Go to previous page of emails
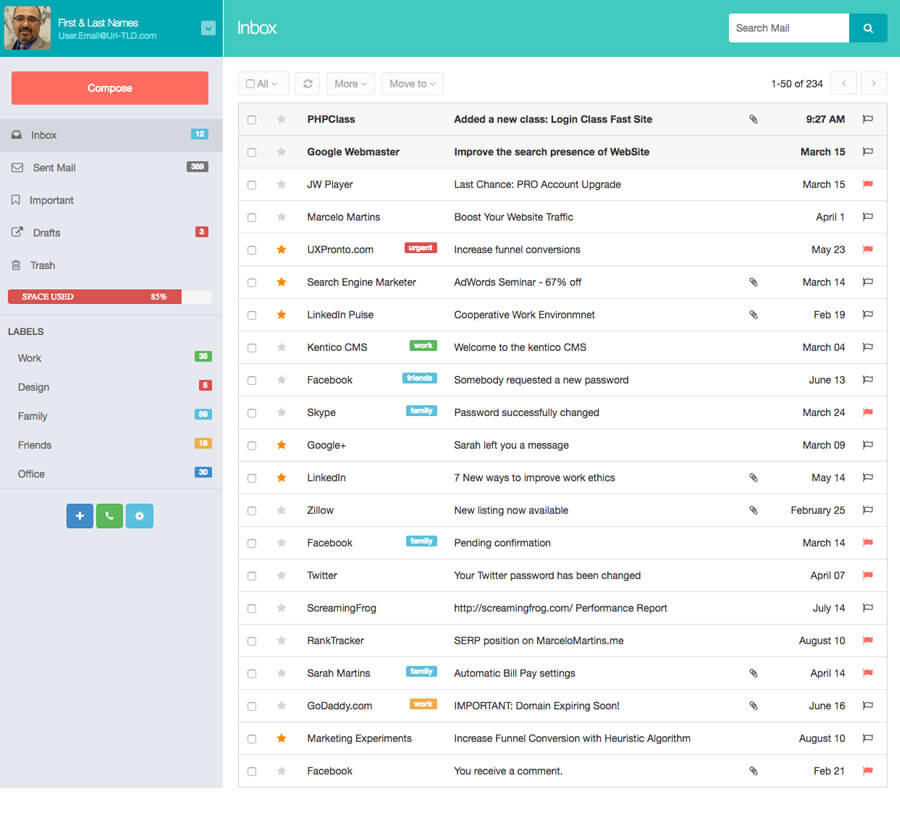900x814 pixels. tap(844, 84)
